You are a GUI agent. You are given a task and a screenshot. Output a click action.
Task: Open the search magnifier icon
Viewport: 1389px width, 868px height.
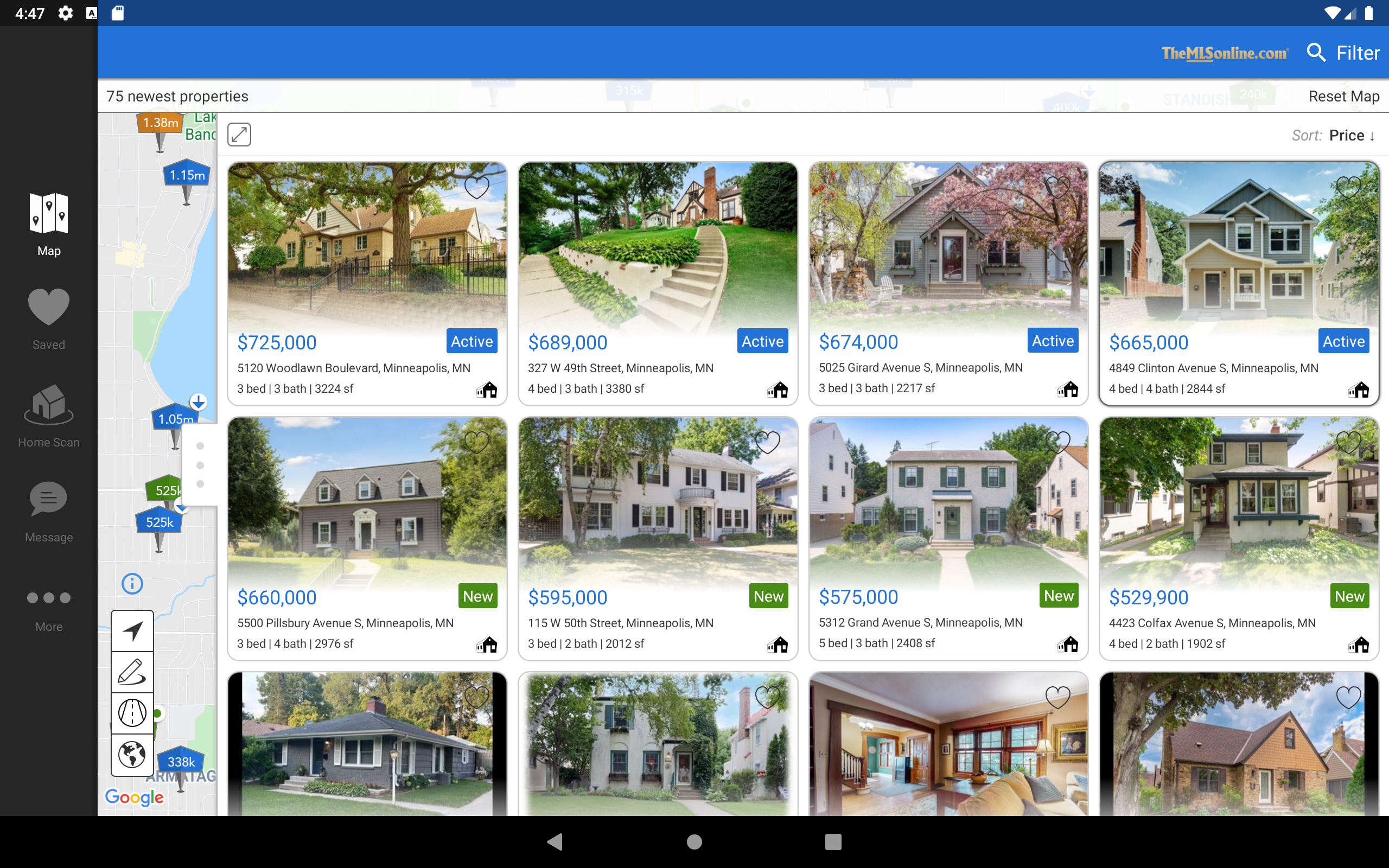(1316, 53)
